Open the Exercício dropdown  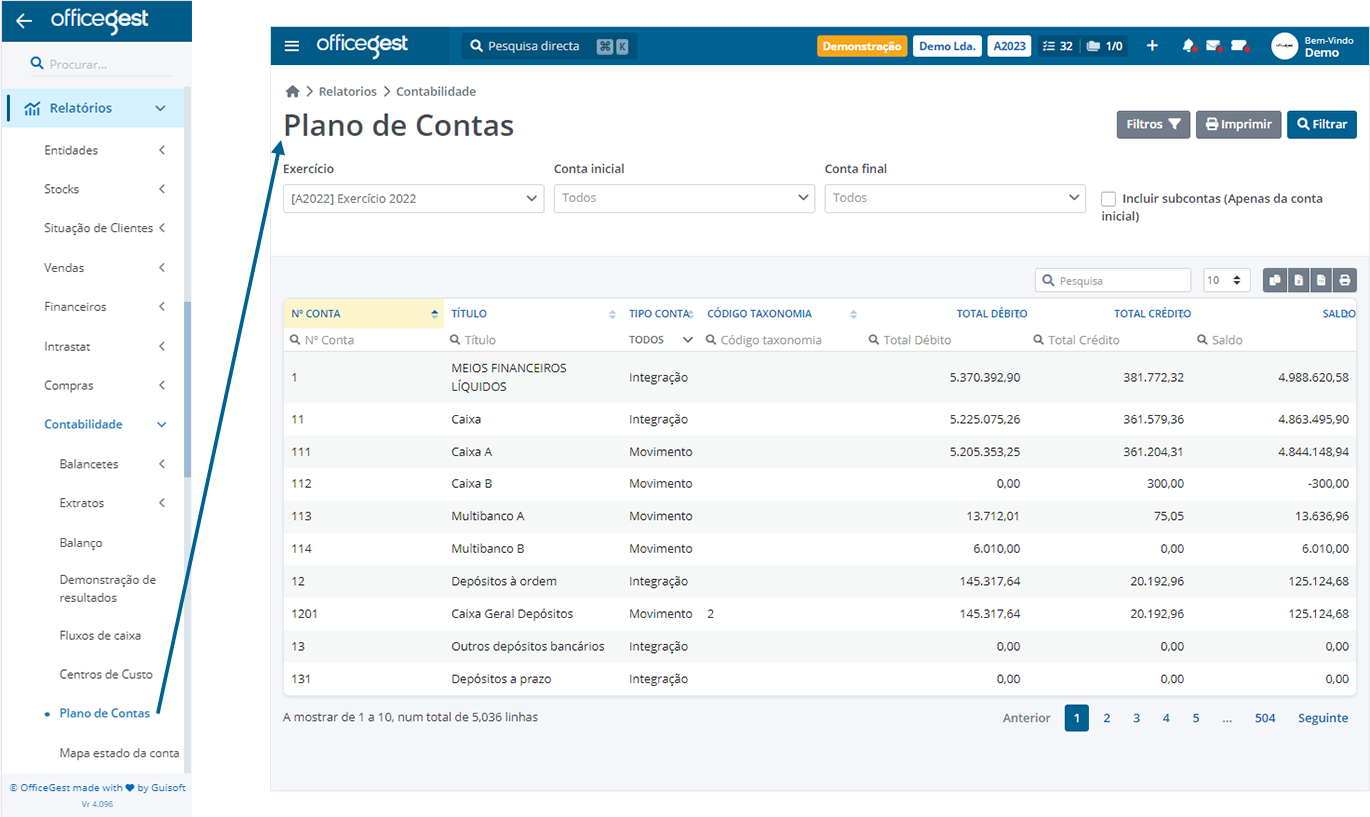pos(413,198)
